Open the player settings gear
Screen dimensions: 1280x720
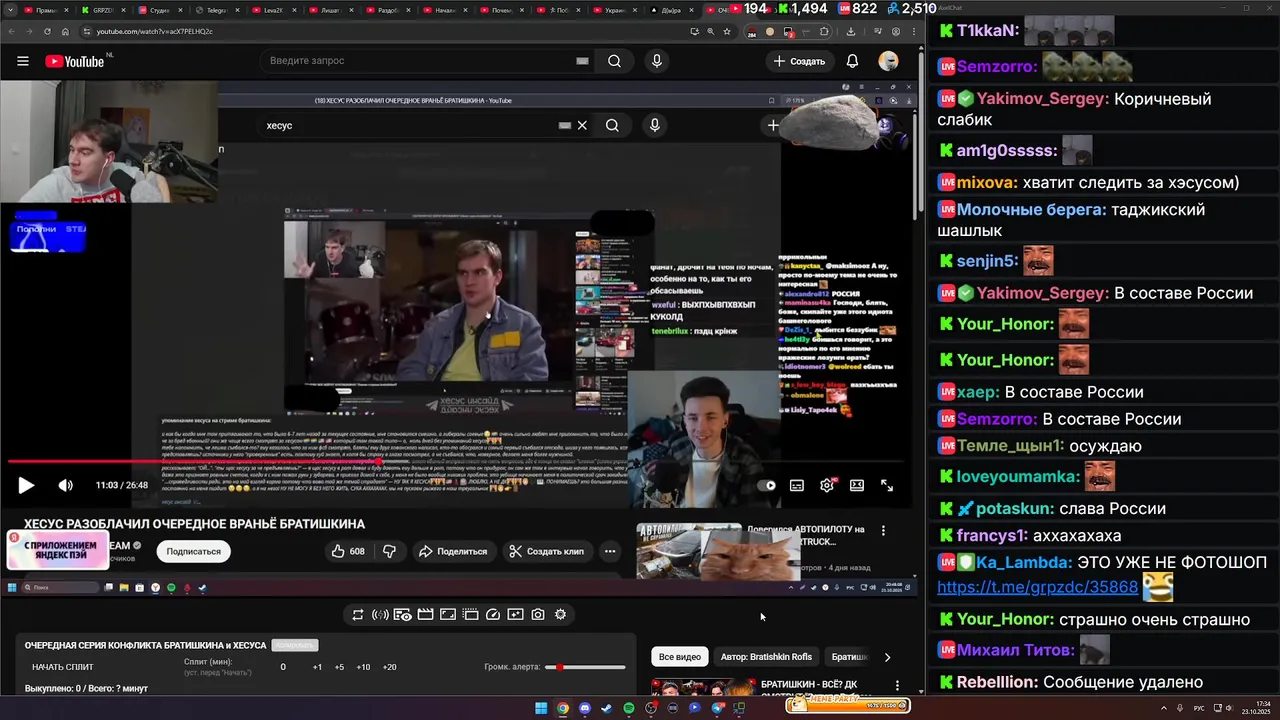827,485
